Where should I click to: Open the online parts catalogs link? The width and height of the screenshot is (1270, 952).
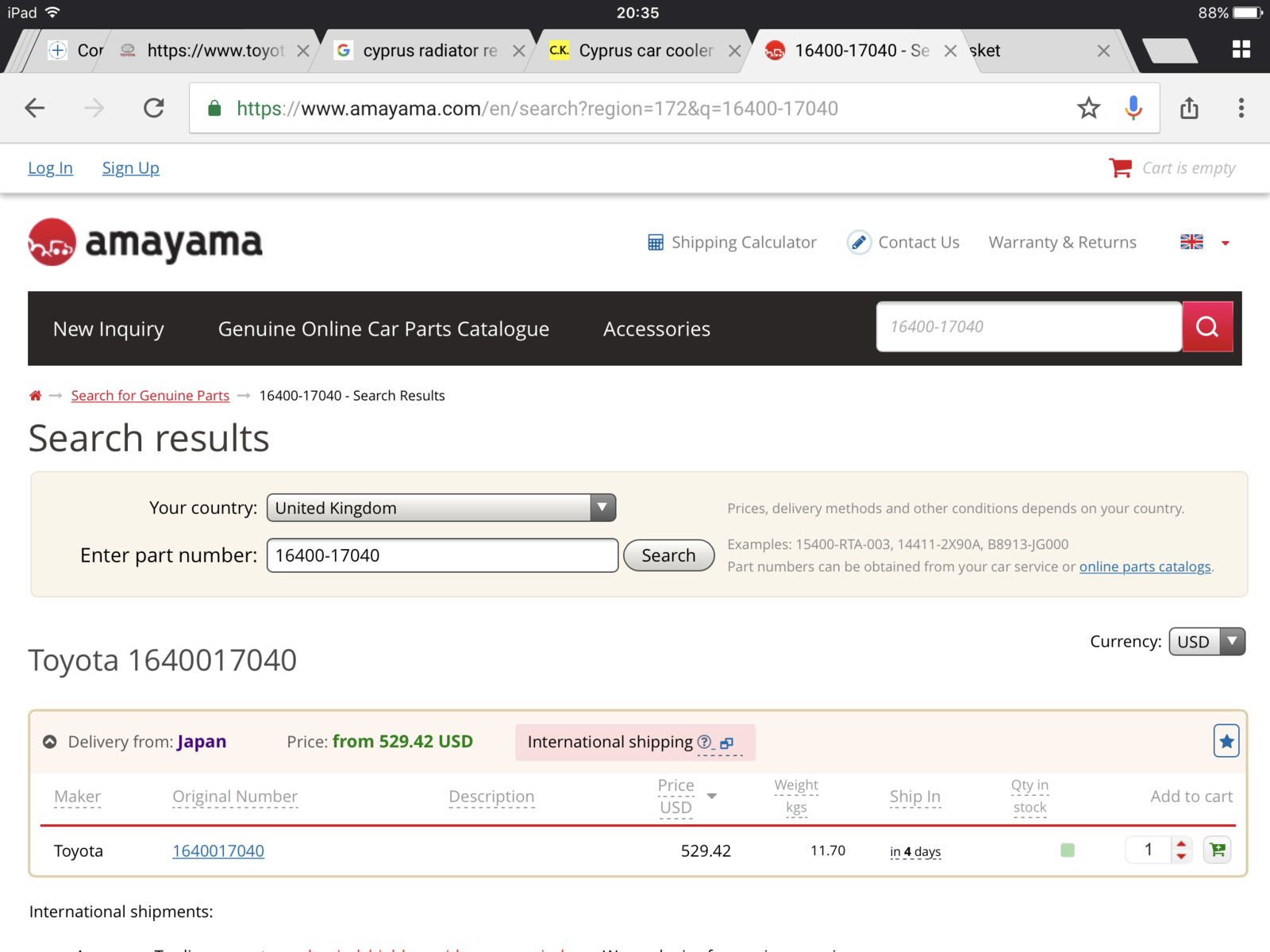pyautogui.click(x=1145, y=566)
